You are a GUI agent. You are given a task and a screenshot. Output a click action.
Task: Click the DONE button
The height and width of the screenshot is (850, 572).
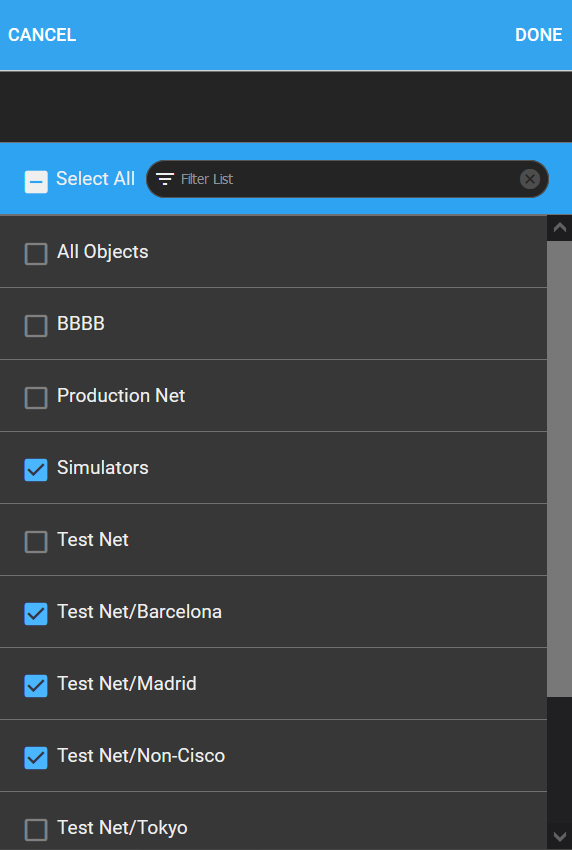pyautogui.click(x=538, y=35)
